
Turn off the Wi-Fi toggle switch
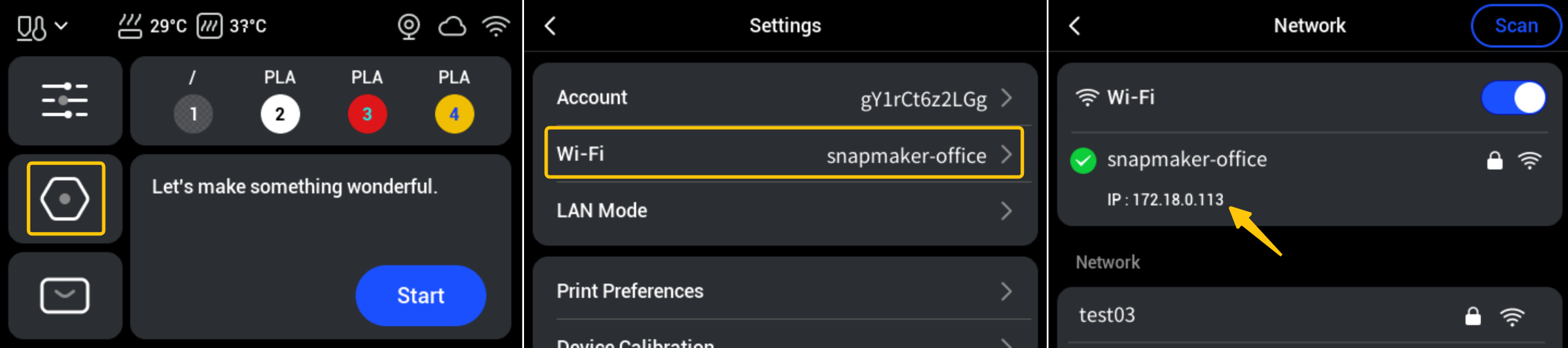pos(1513,97)
